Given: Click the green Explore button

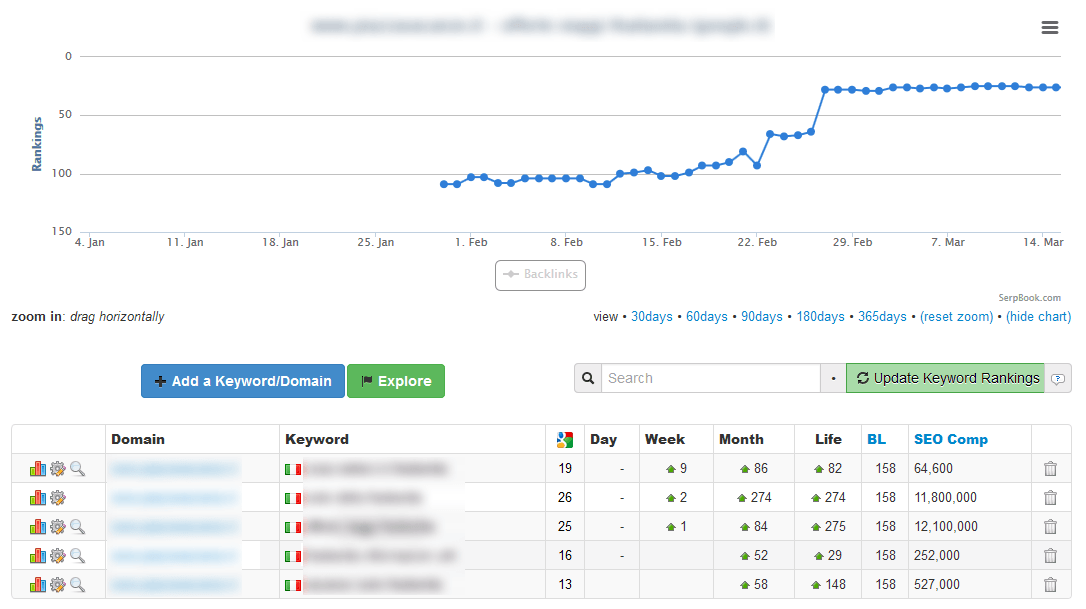Looking at the screenshot, I should click(396, 381).
